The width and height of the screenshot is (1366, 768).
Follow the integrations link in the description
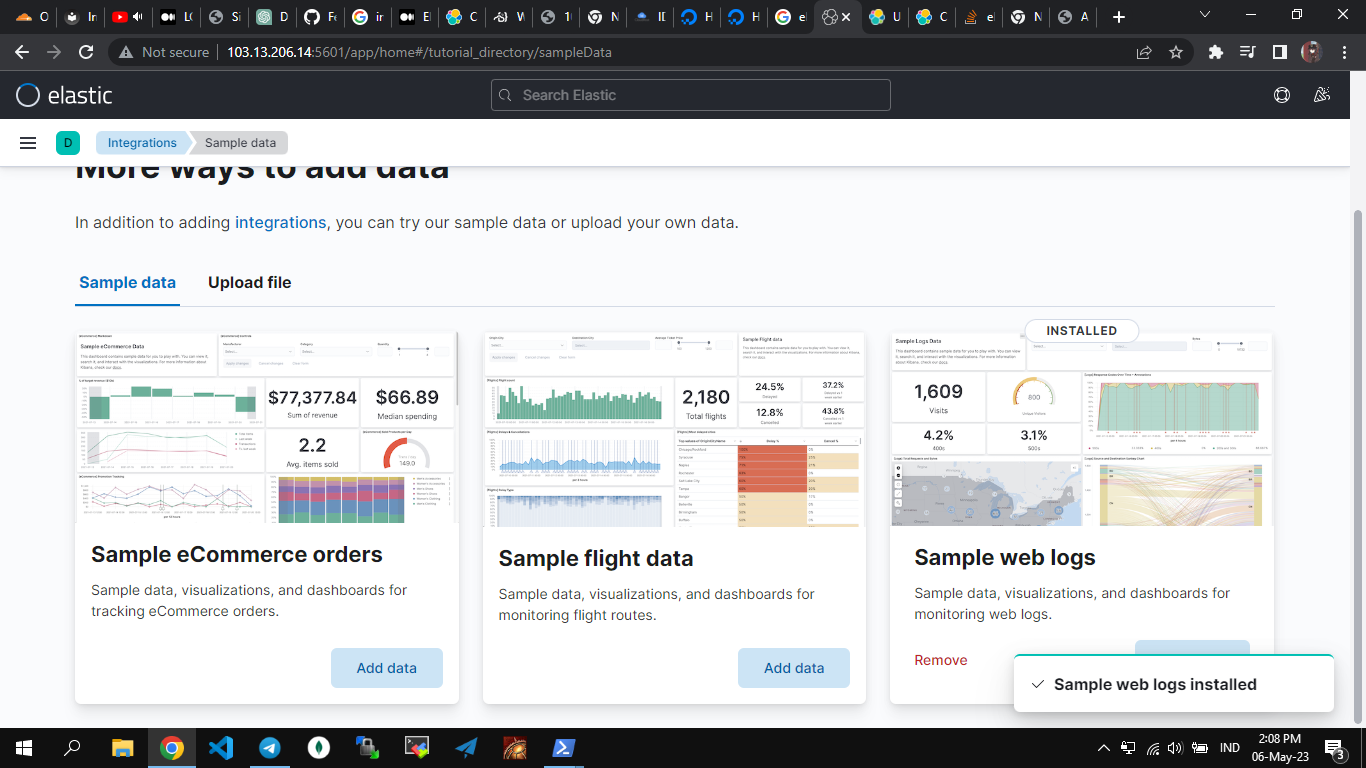click(x=280, y=222)
